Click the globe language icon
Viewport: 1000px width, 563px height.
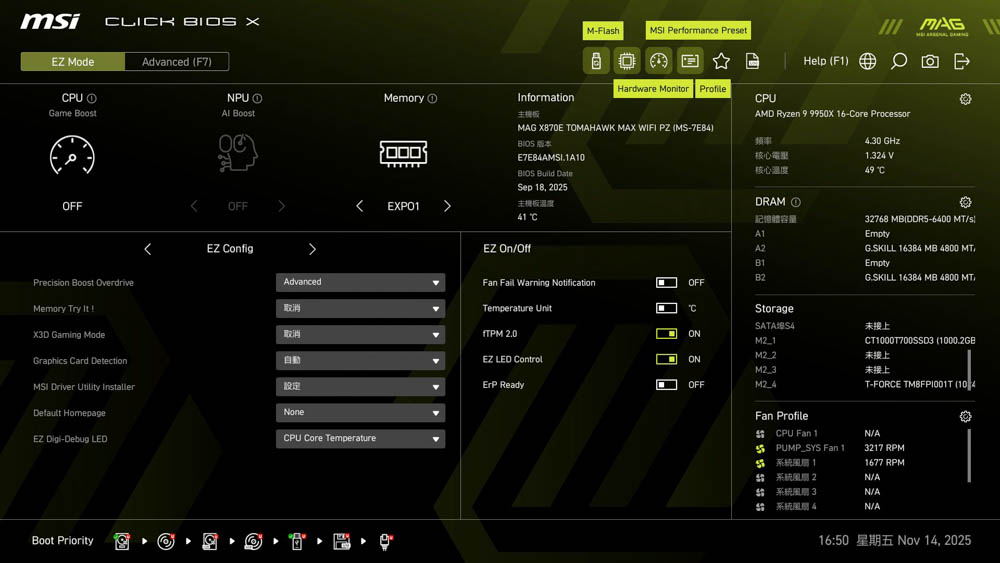point(868,61)
